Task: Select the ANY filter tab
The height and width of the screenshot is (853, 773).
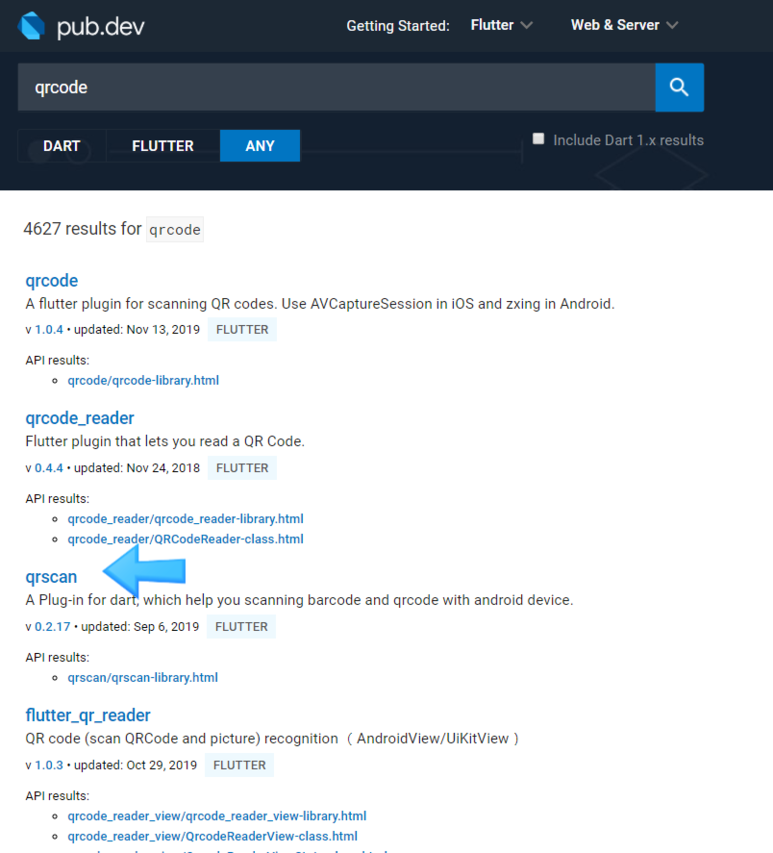Action: point(260,146)
